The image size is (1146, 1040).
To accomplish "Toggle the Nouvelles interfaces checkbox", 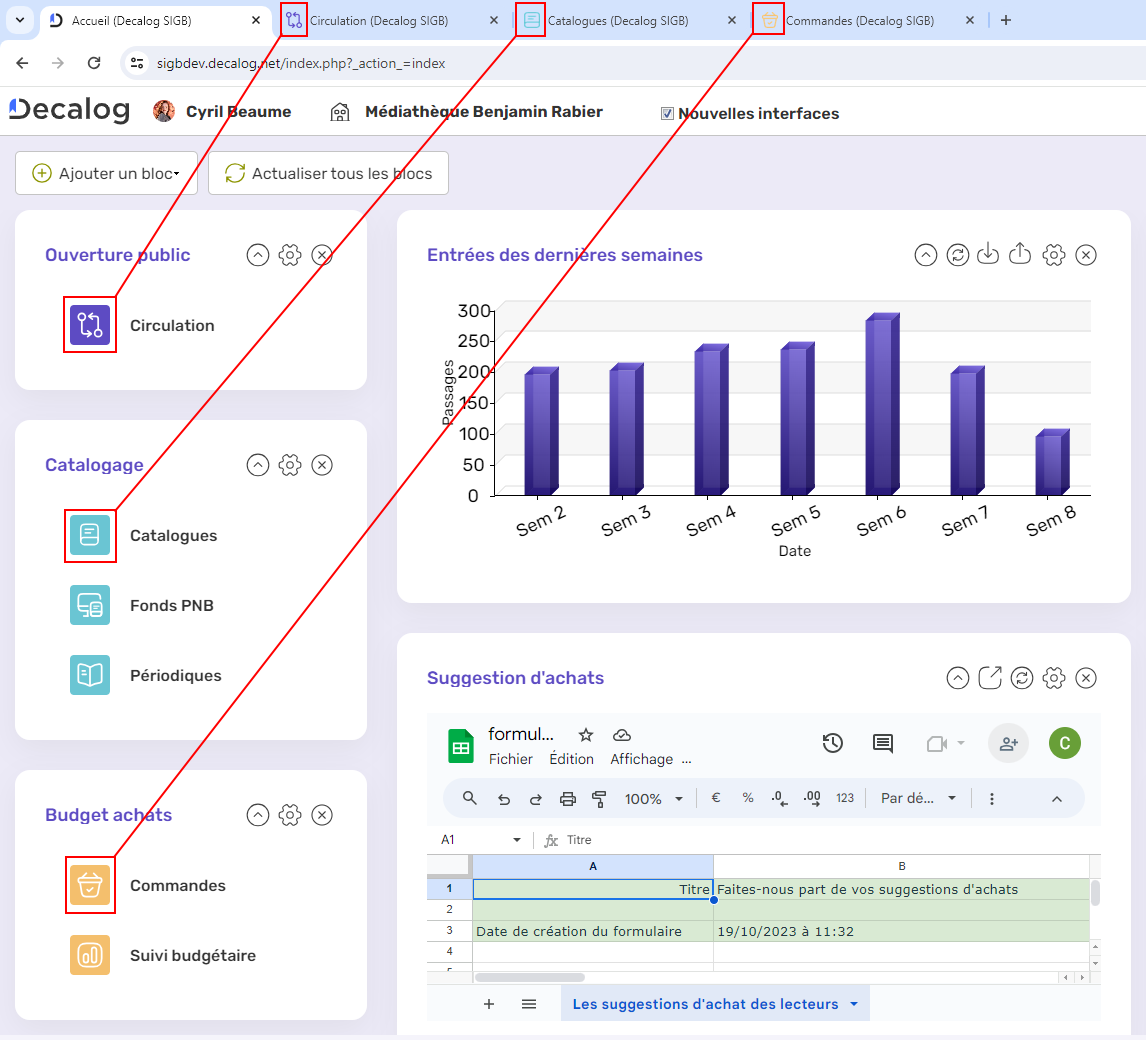I will (x=667, y=113).
